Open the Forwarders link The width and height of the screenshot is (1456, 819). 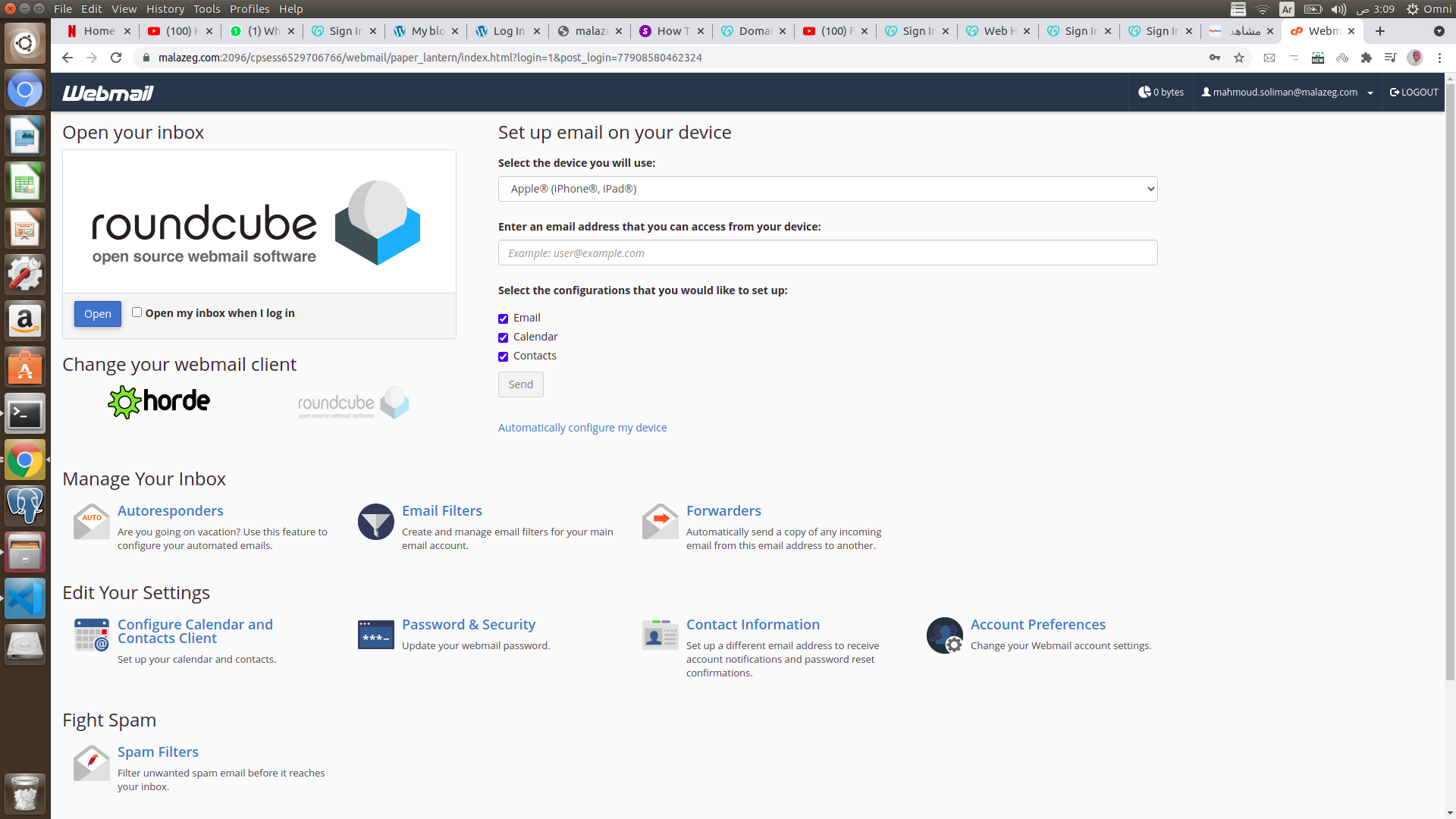[x=723, y=510]
